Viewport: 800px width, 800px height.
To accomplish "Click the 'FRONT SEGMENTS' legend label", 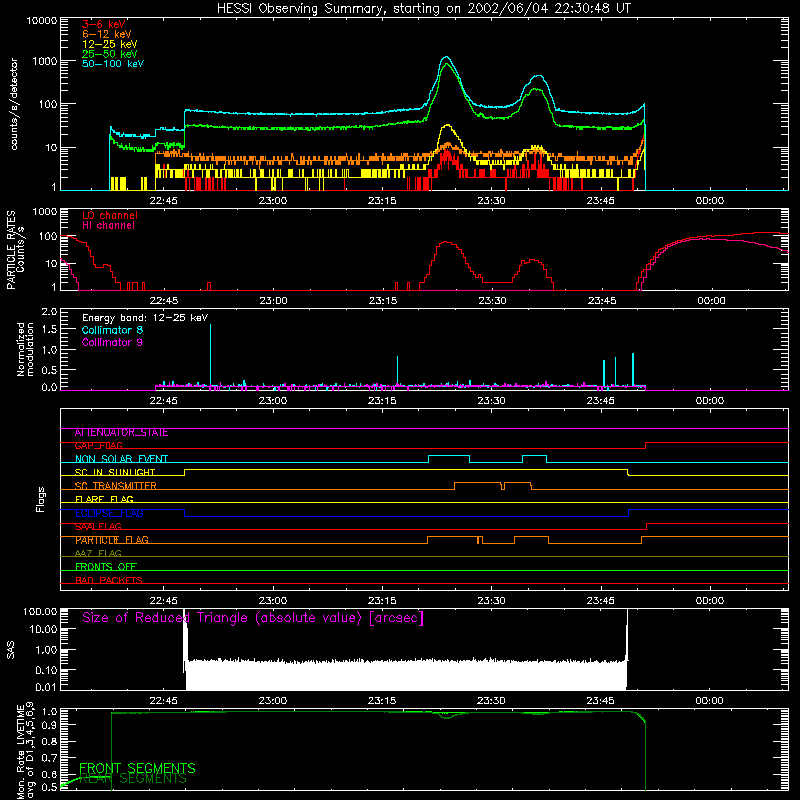I will (137, 768).
